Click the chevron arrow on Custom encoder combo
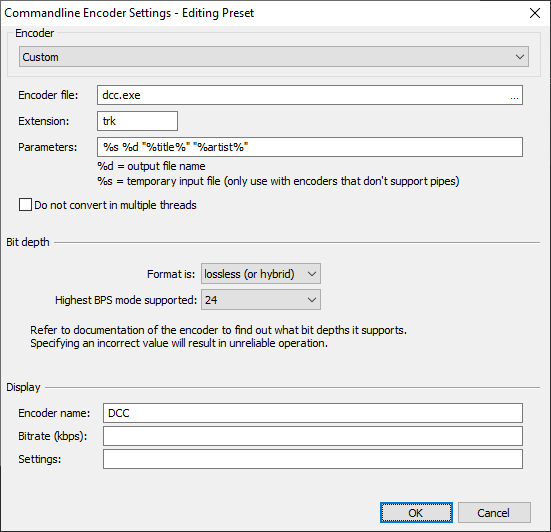Image resolution: width=551 pixels, height=532 pixels. 520,57
